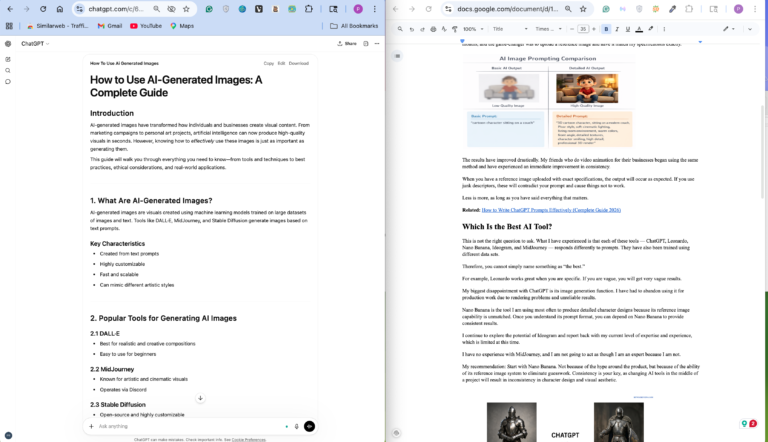
Task: Open search chats in the ChatGPT sidebar
Action: [x=8, y=71]
